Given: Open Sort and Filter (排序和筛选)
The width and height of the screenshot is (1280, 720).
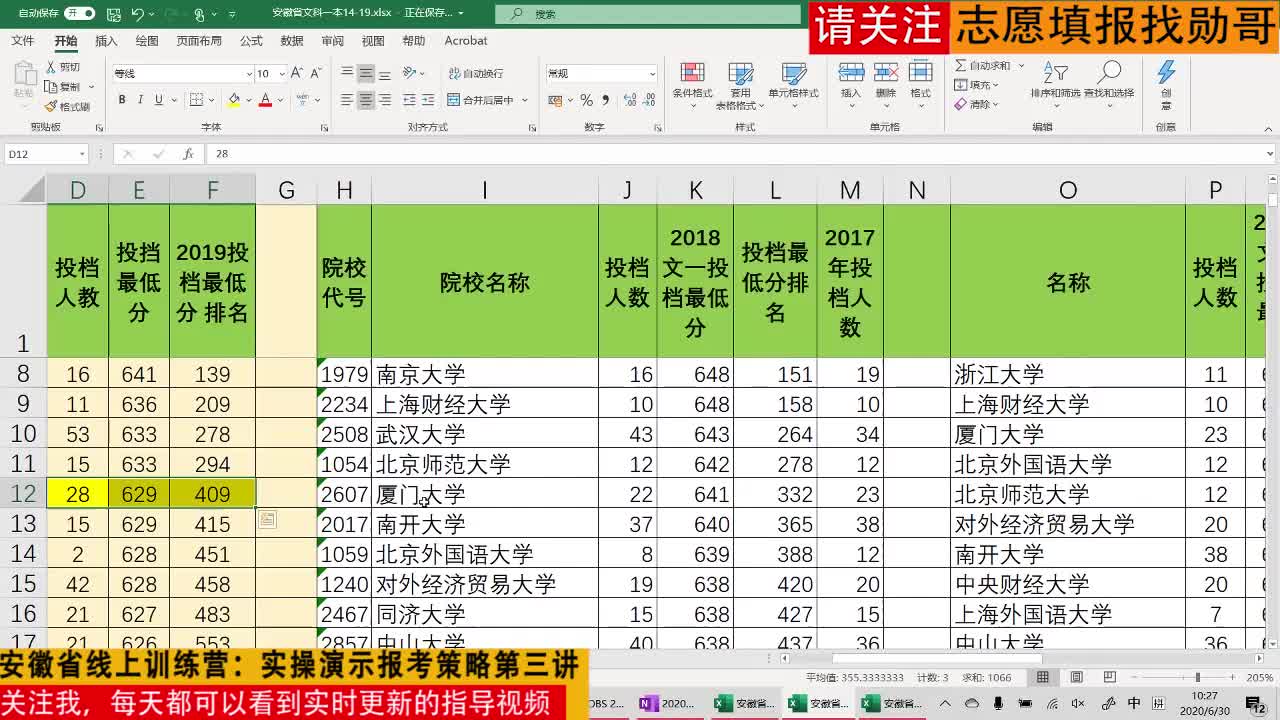Looking at the screenshot, I should coord(1056,82).
